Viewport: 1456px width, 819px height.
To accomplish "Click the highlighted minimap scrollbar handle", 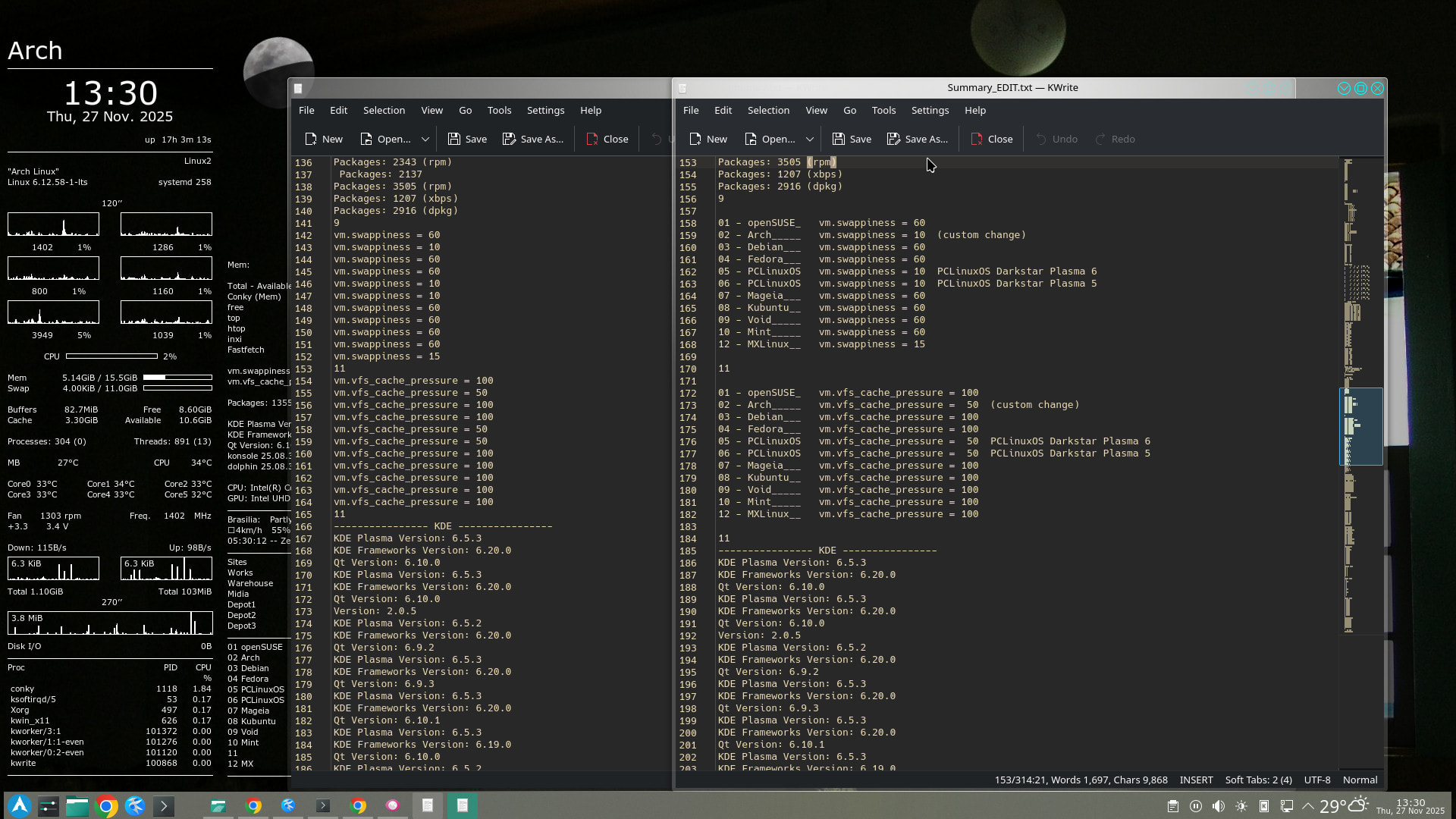I will pyautogui.click(x=1360, y=426).
